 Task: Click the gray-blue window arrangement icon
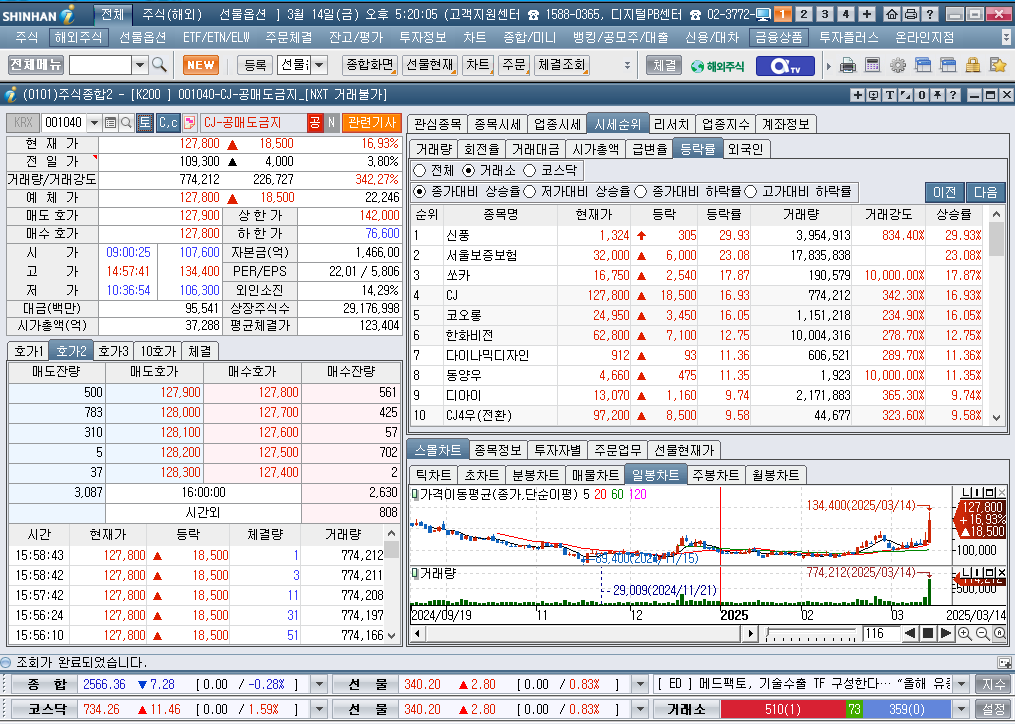pyautogui.click(x=948, y=65)
